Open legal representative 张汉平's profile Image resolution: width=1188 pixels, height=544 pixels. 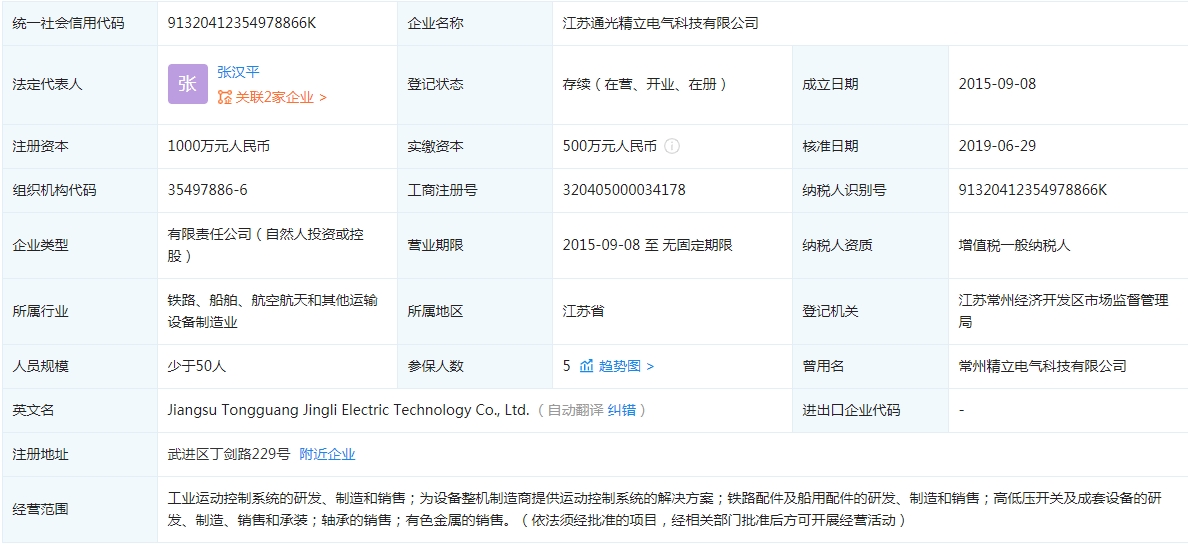[x=238, y=72]
